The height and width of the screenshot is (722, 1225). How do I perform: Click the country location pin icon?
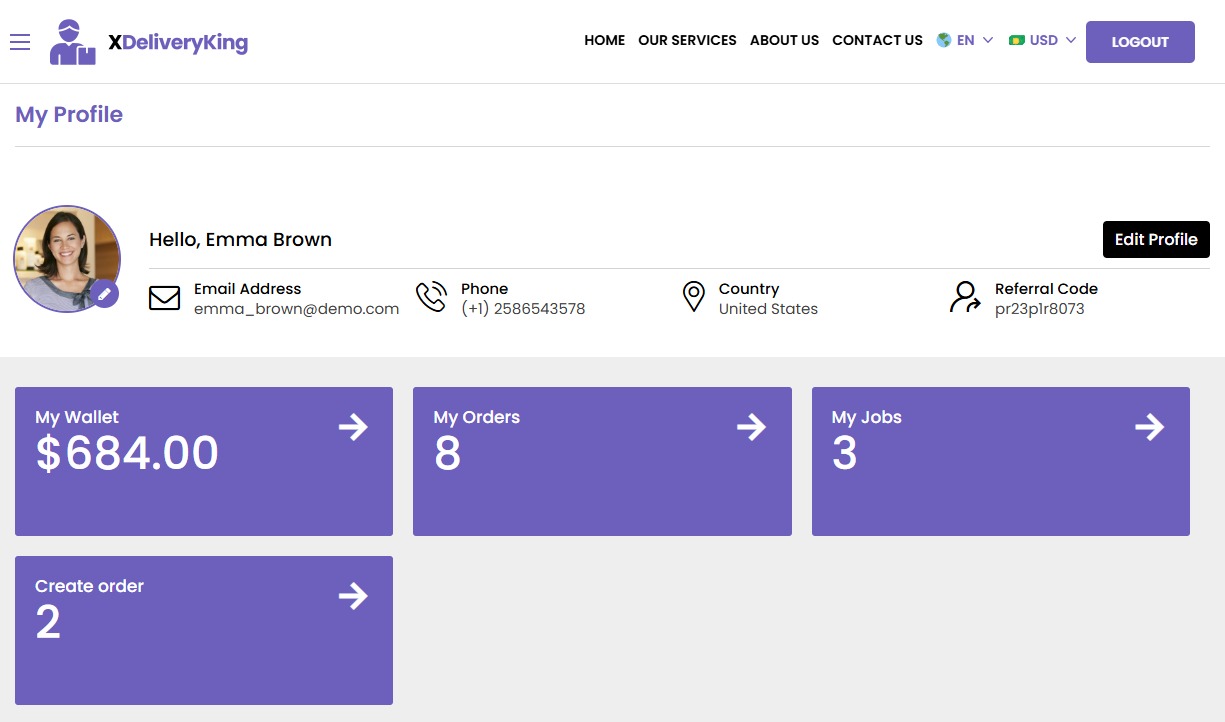tap(694, 297)
